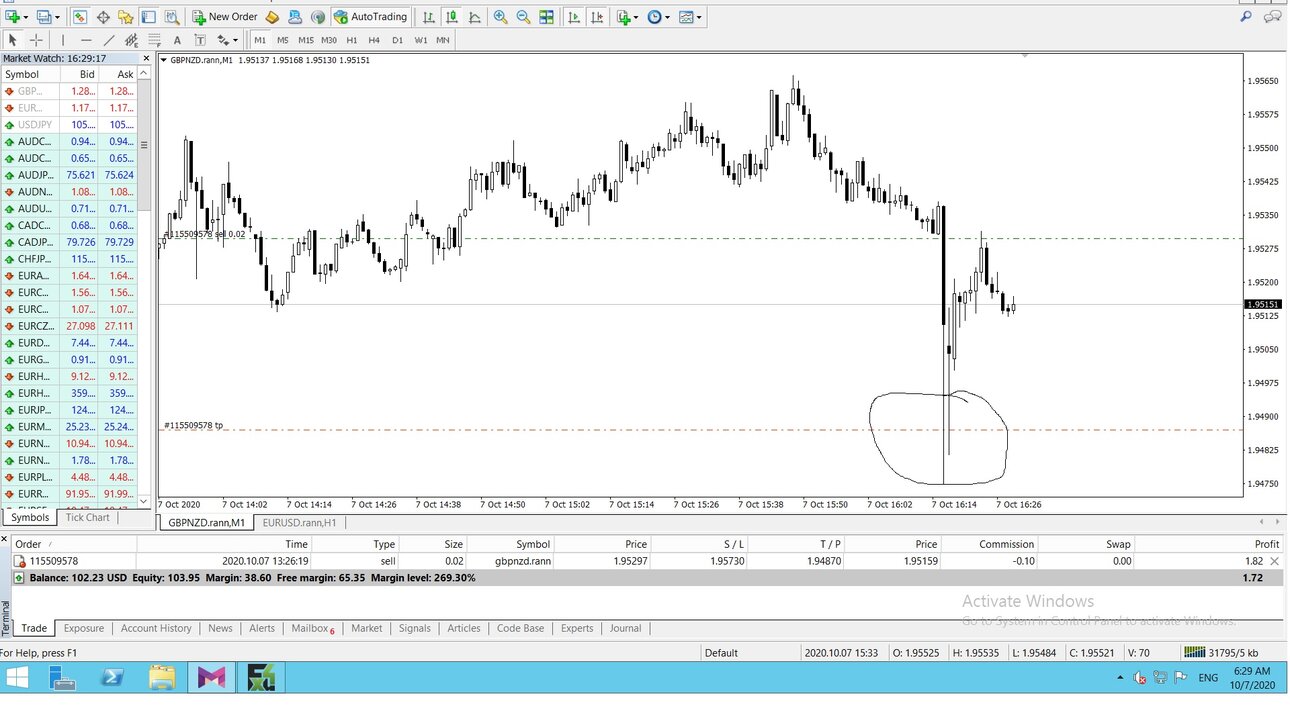Image resolution: width=1290 pixels, height=725 pixels.
Task: Toggle the Data Window crosshair icon
Action: pyautogui.click(x=103, y=17)
